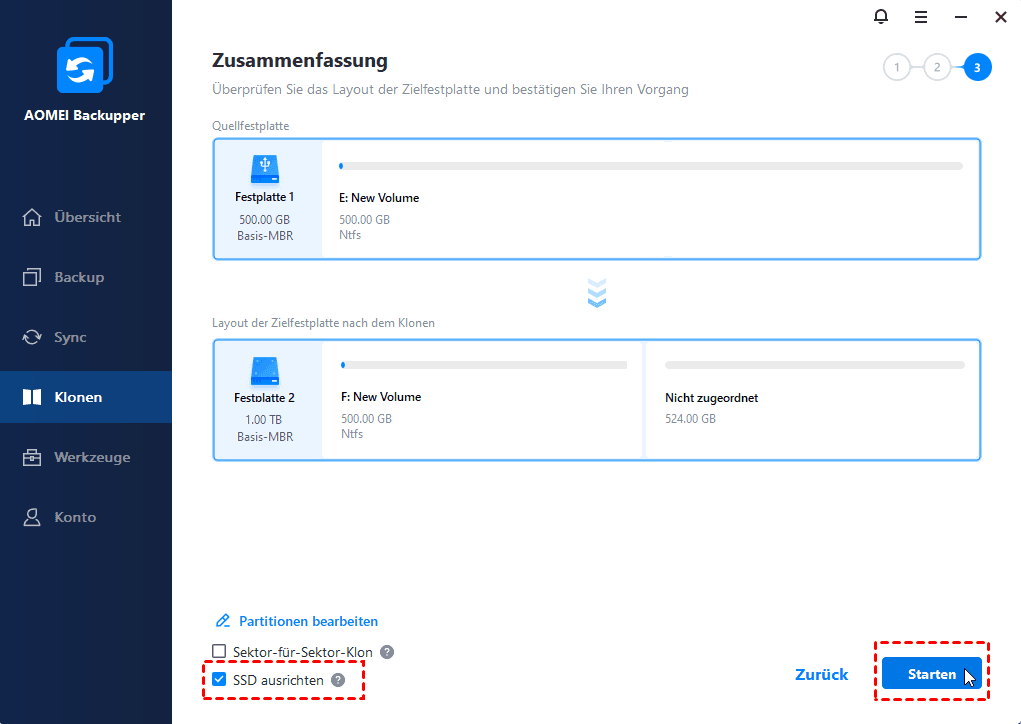1021x724 pixels.
Task: Click the Backup icon in sidebar
Action: [x=32, y=277]
